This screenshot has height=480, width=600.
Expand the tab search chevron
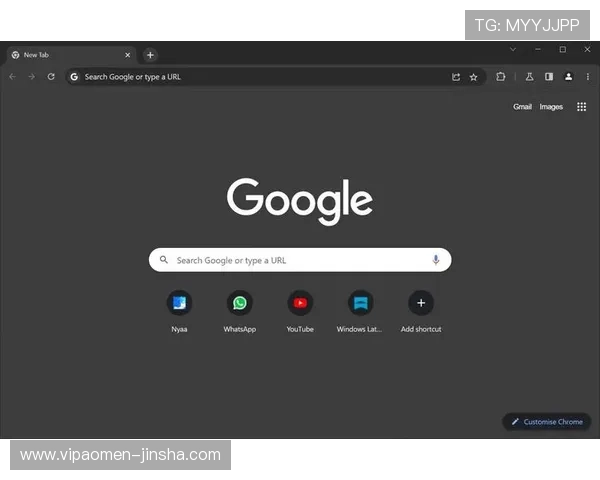point(513,49)
